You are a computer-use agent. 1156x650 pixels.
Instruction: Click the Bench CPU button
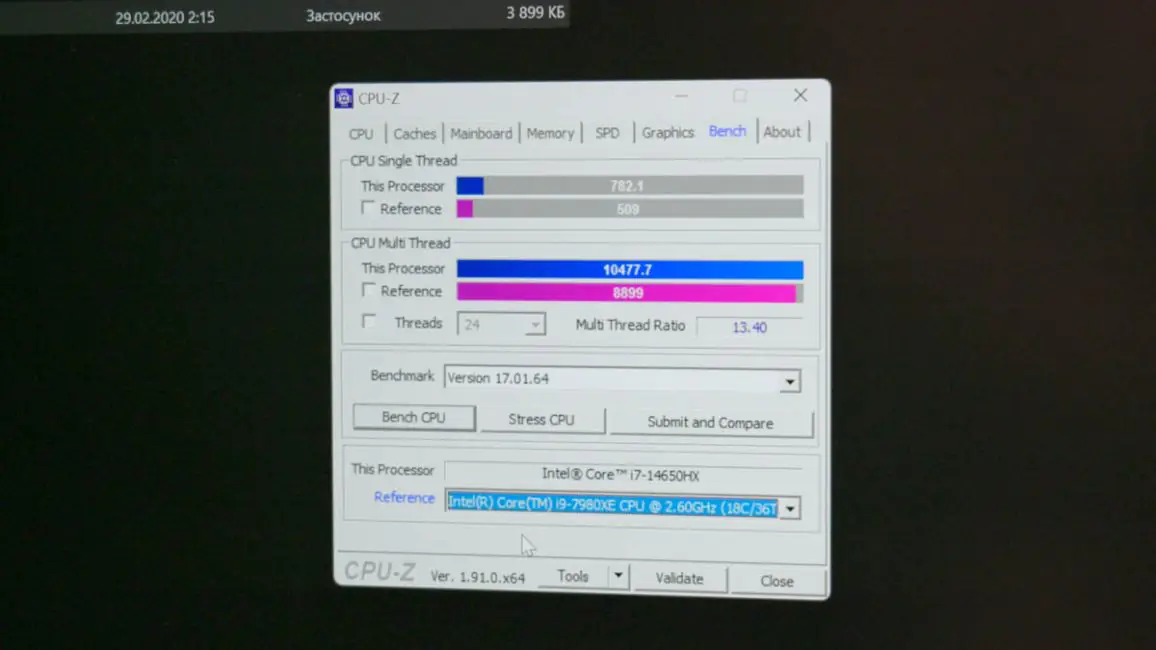point(414,417)
